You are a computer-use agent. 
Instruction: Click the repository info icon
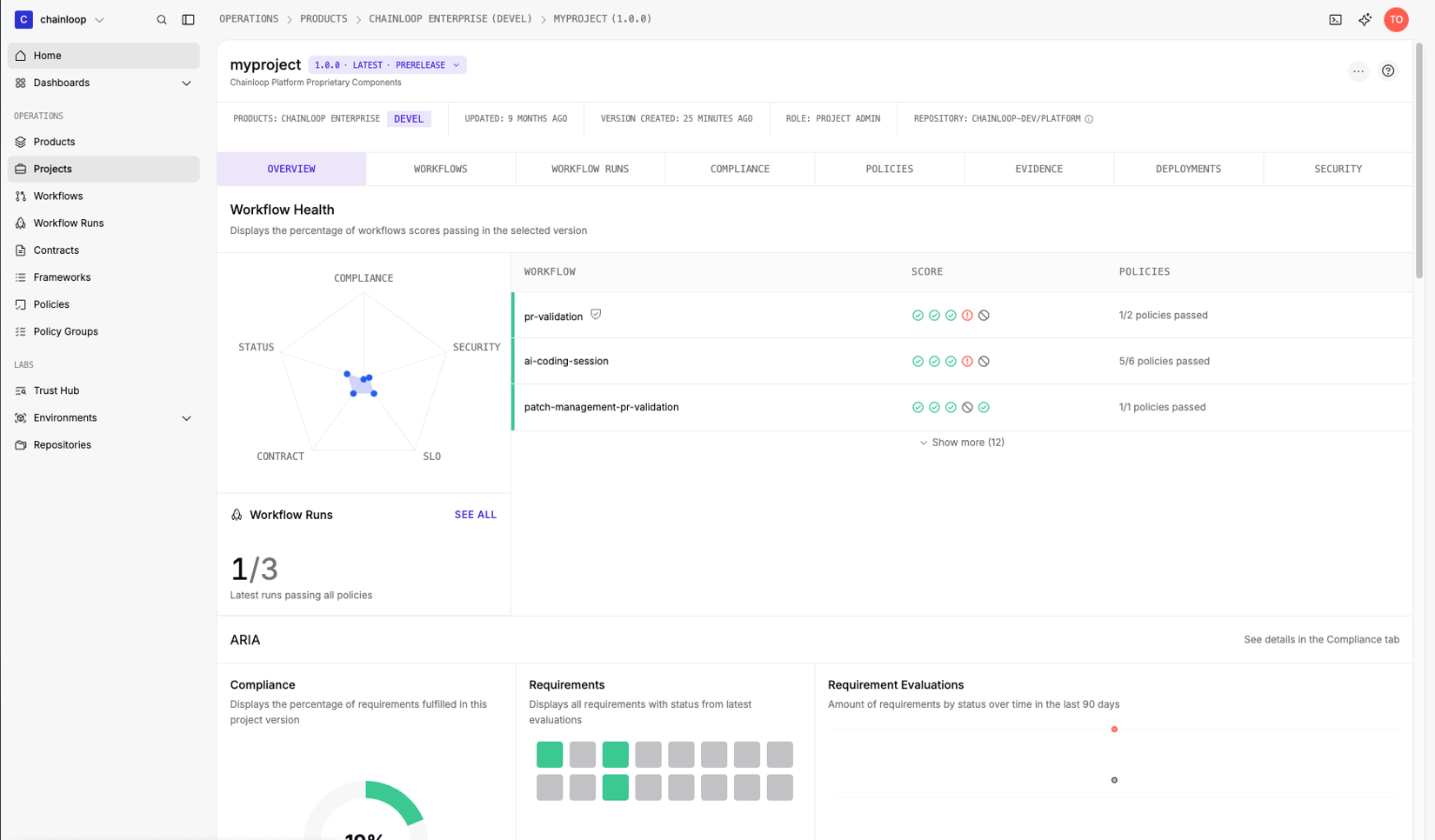click(1089, 119)
